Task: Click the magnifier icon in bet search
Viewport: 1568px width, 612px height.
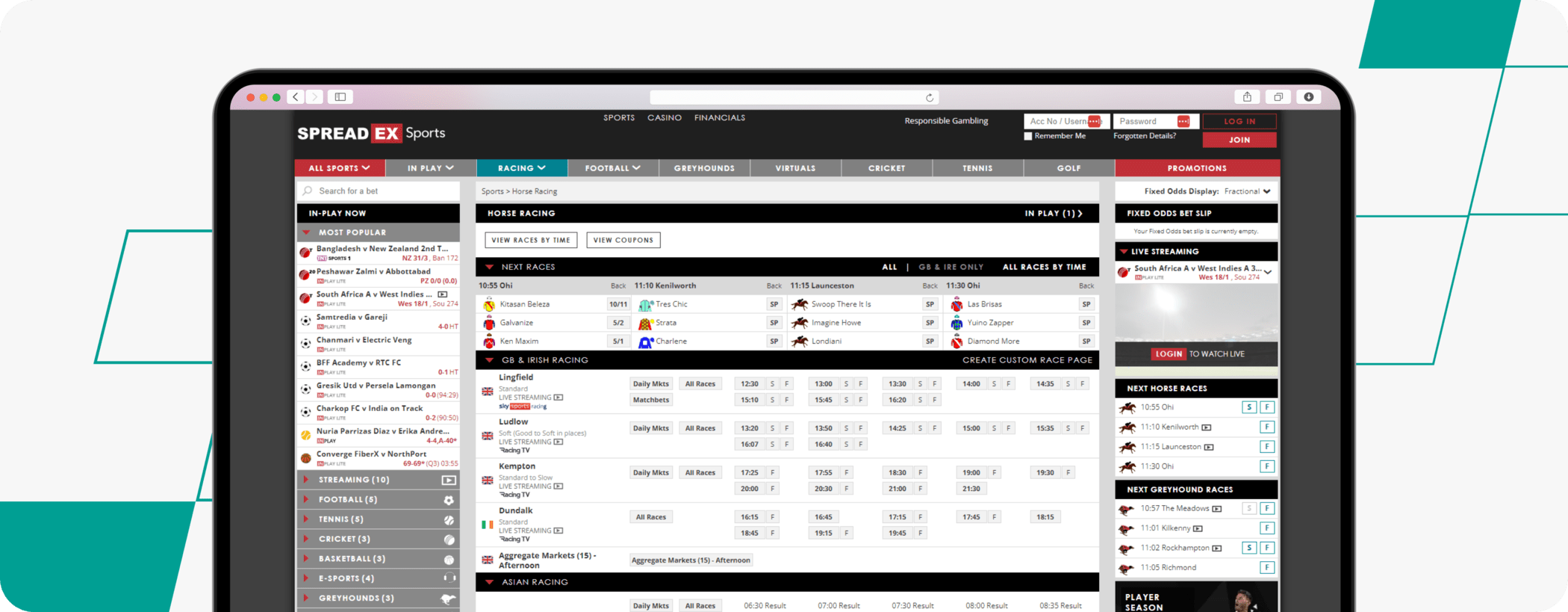Action: tap(308, 191)
